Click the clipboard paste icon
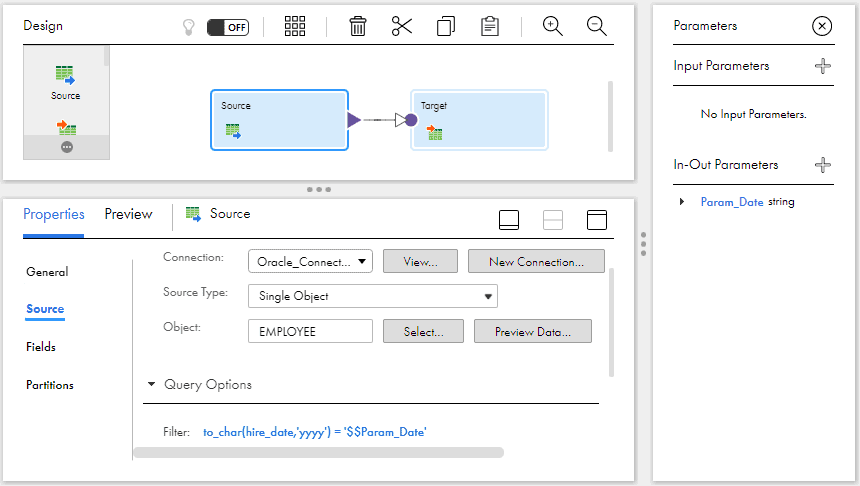 pyautogui.click(x=490, y=26)
